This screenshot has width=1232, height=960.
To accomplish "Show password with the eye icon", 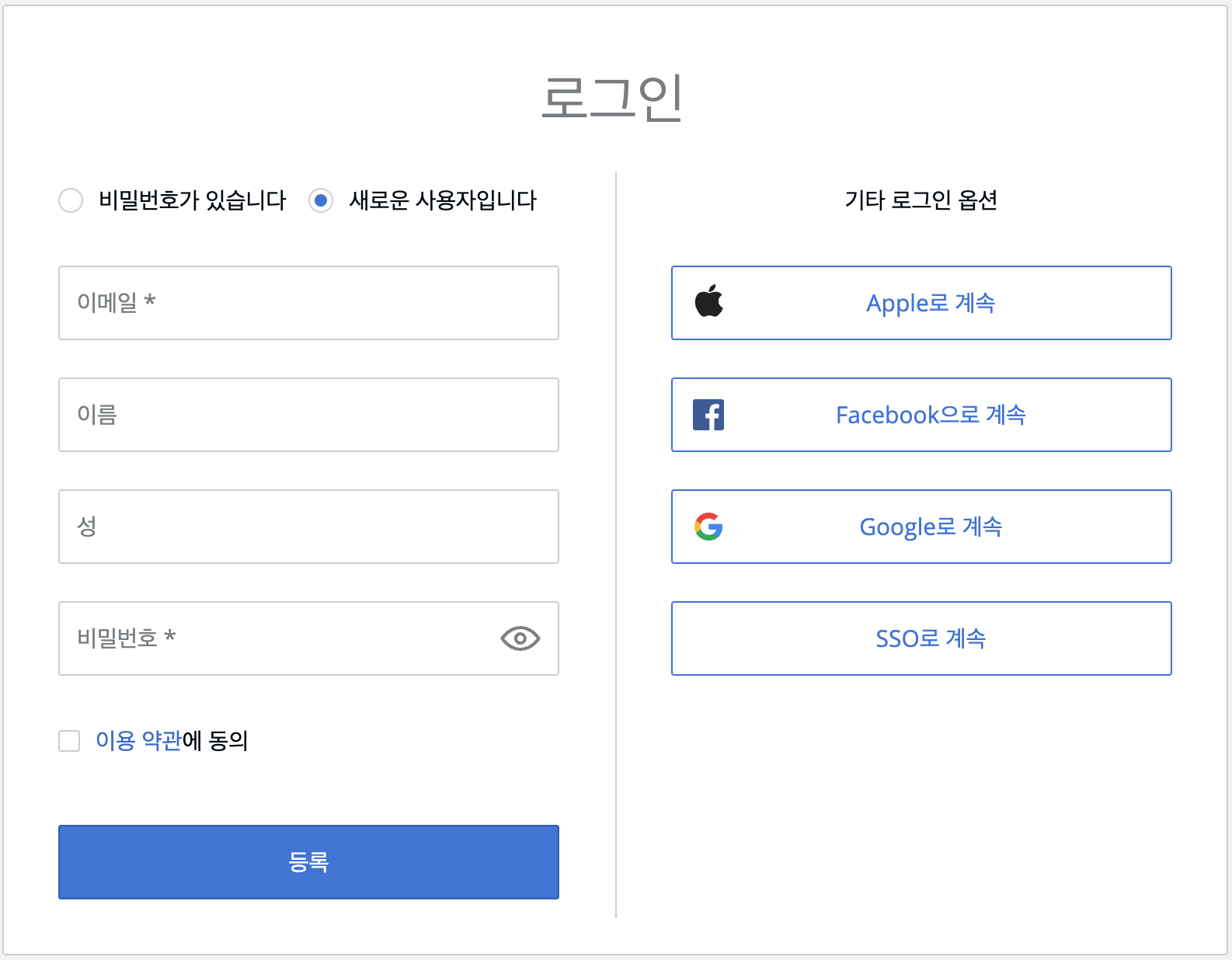I will click(x=520, y=638).
